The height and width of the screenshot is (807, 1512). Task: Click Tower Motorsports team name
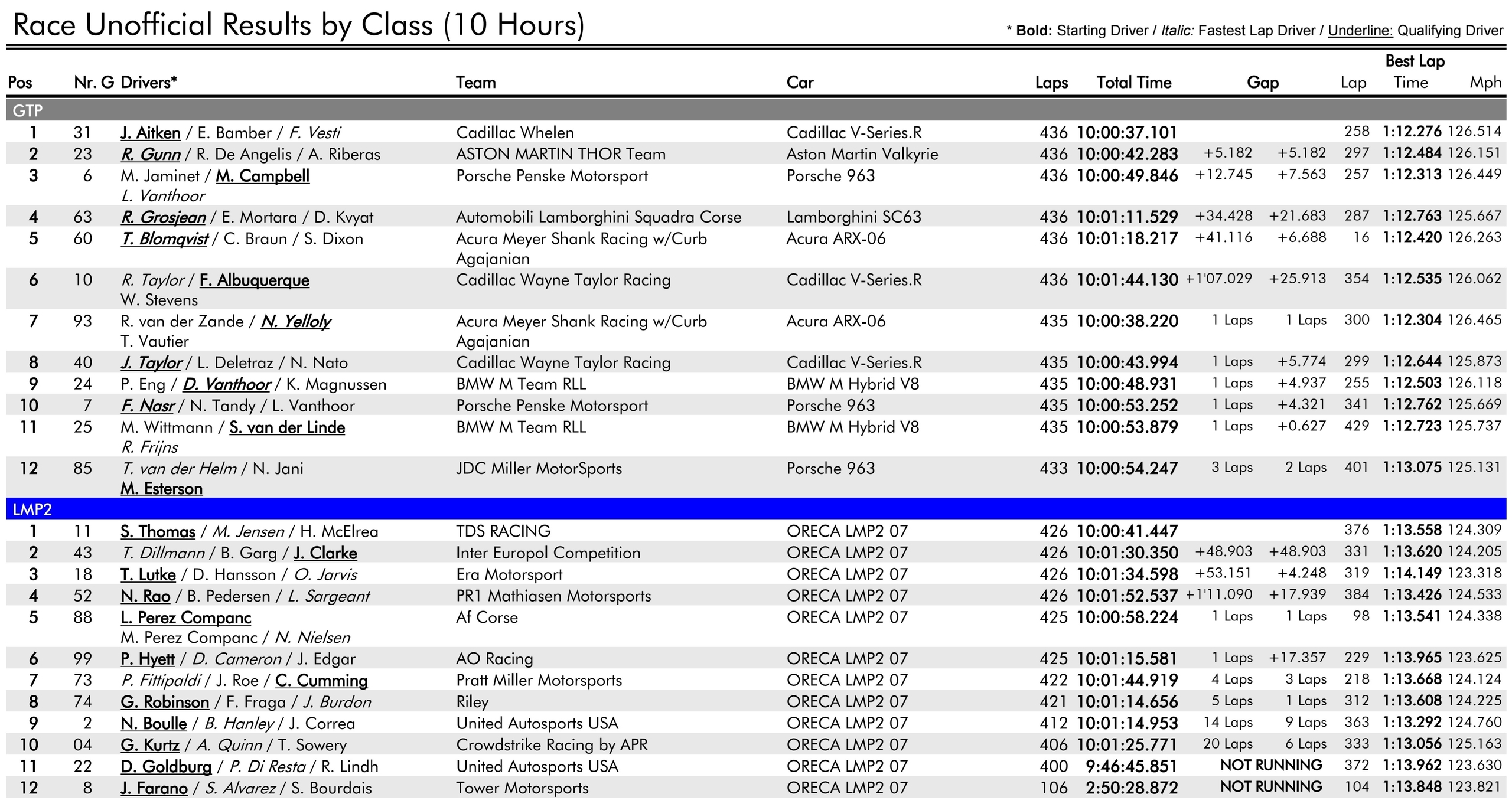point(522,788)
